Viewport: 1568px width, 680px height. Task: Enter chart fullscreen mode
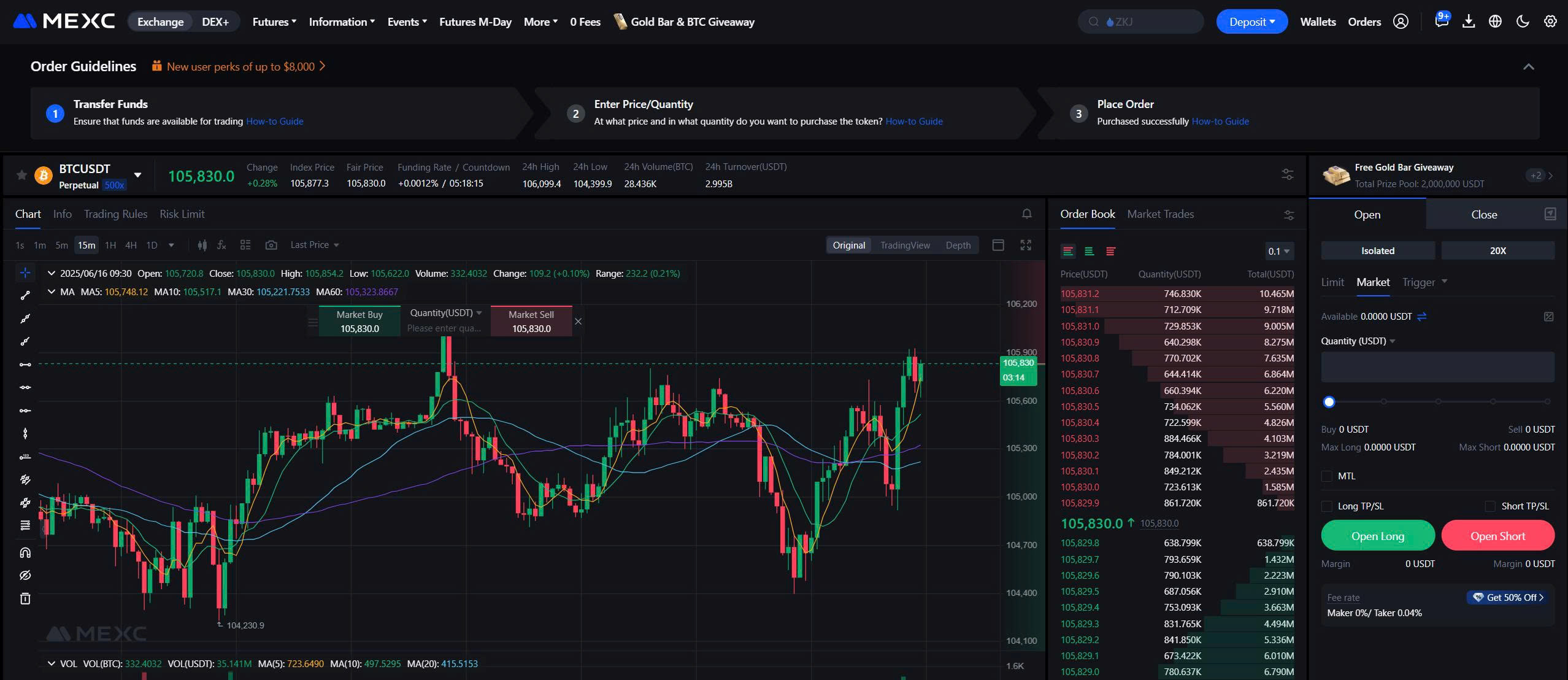coord(1026,245)
